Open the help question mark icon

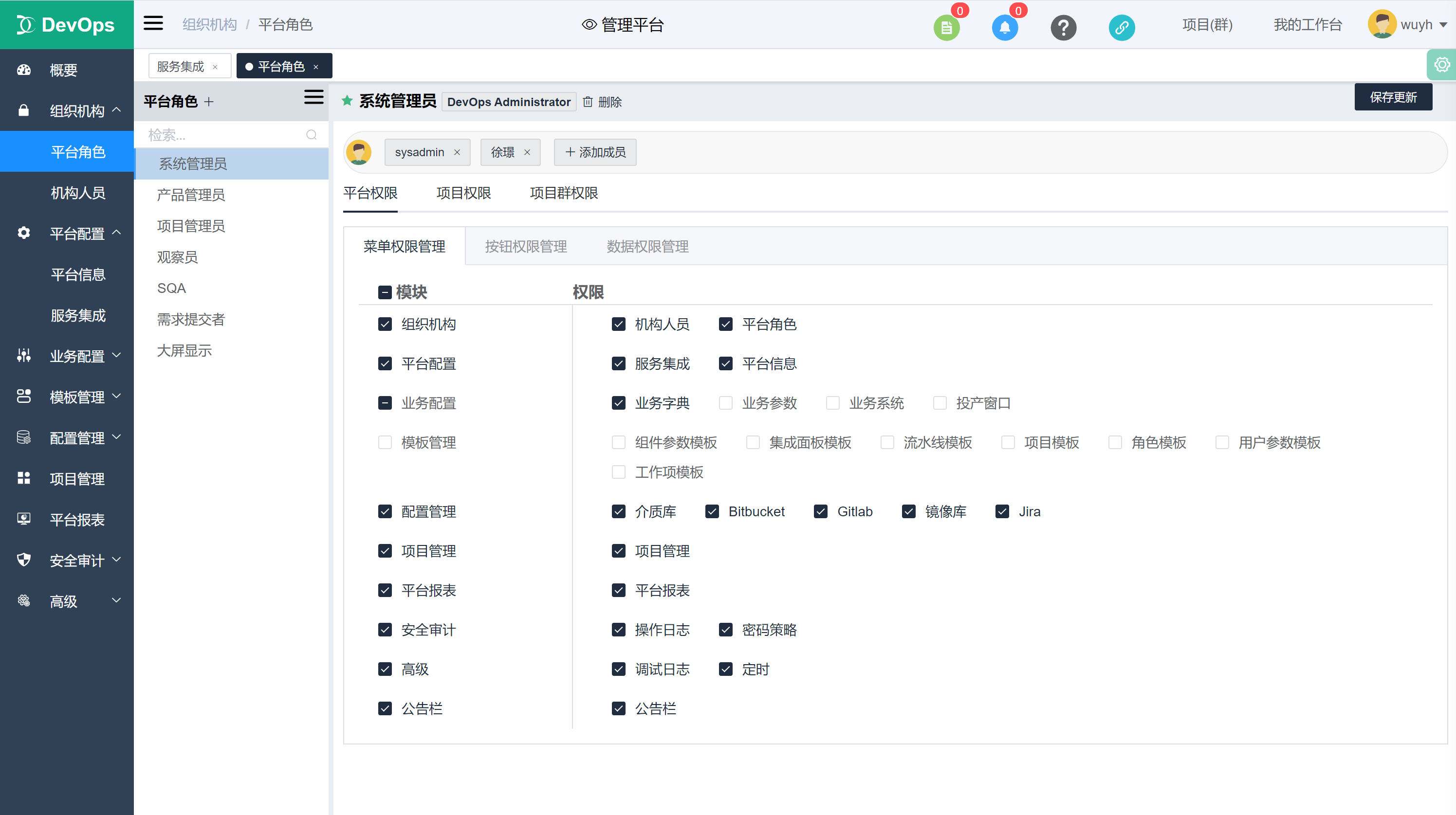(1063, 28)
